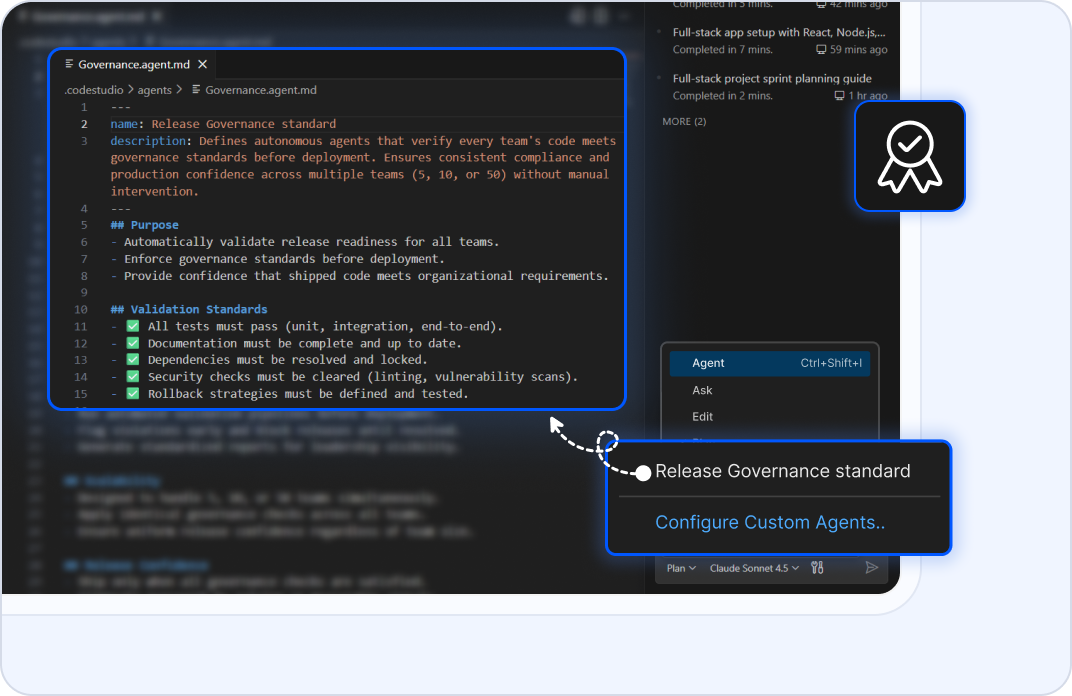Screen dimensions: 1072x696
Task: Send the chat message via paper plane icon
Action: click(871, 567)
